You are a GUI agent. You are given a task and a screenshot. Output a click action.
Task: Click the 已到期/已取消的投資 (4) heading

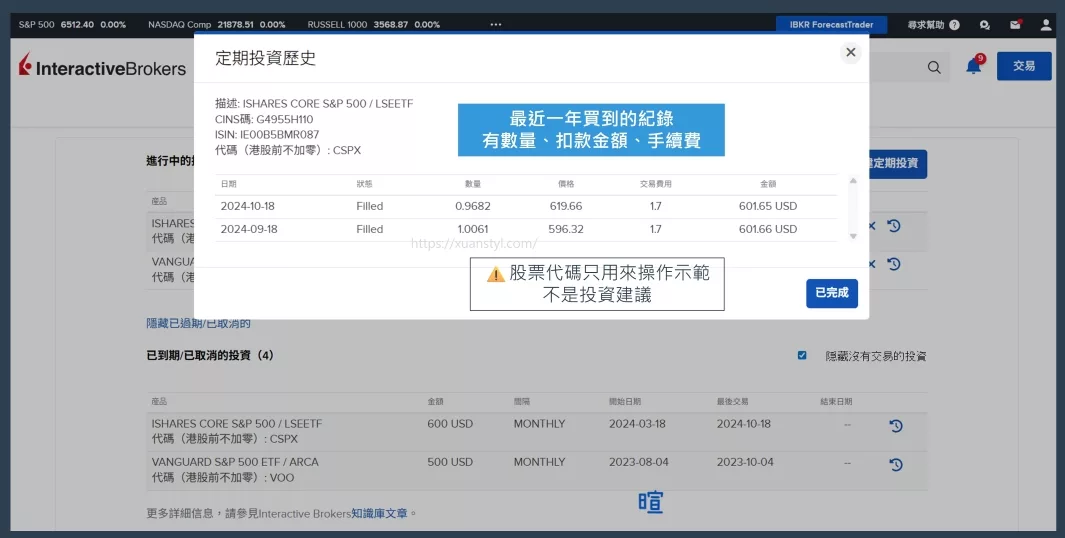210,355
